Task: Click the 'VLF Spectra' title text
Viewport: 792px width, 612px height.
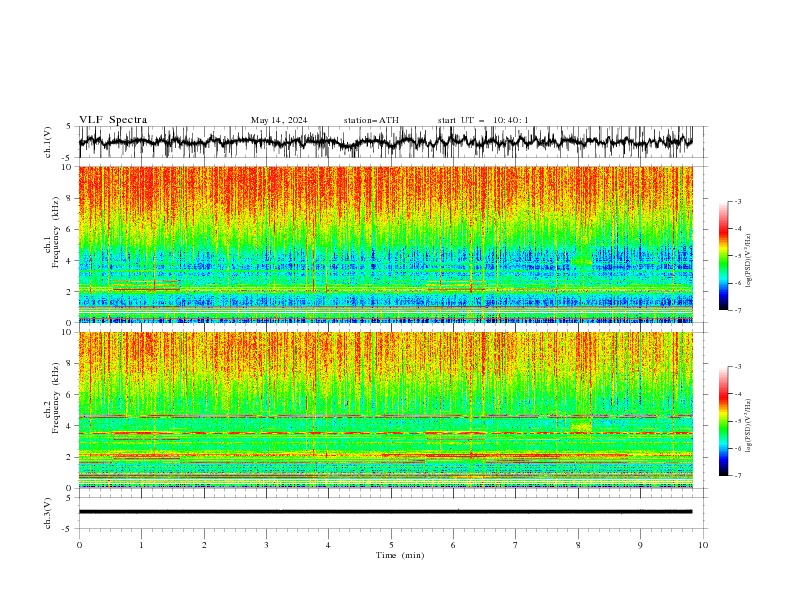Action: (113, 120)
